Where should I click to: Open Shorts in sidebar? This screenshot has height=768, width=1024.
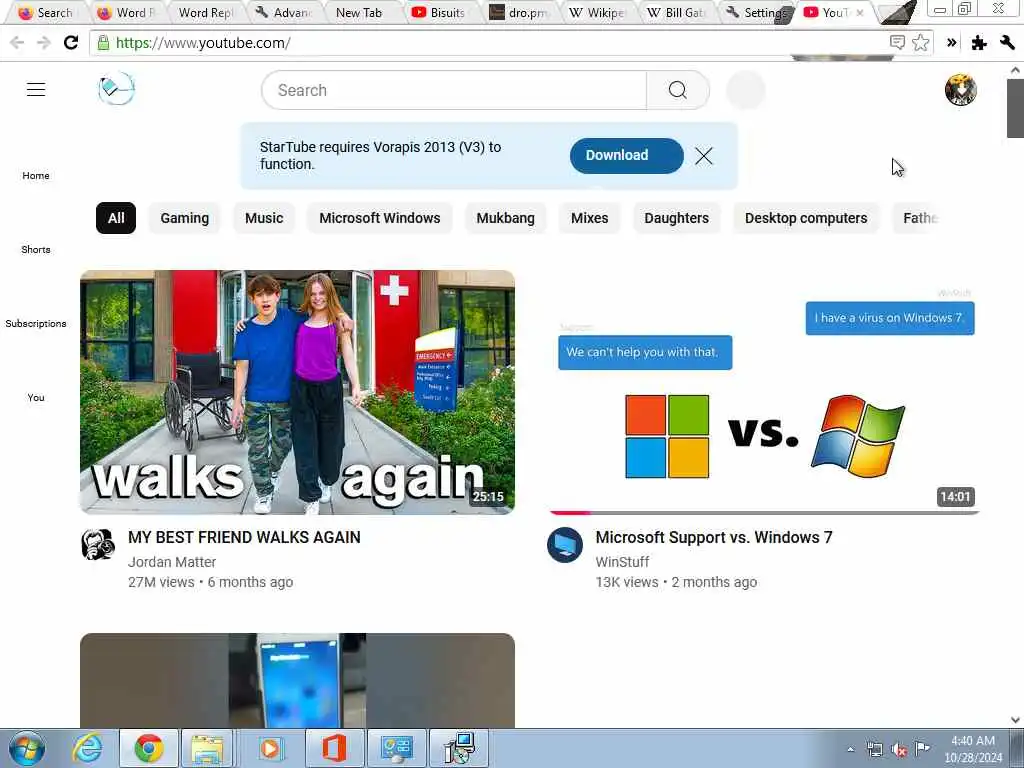(36, 249)
